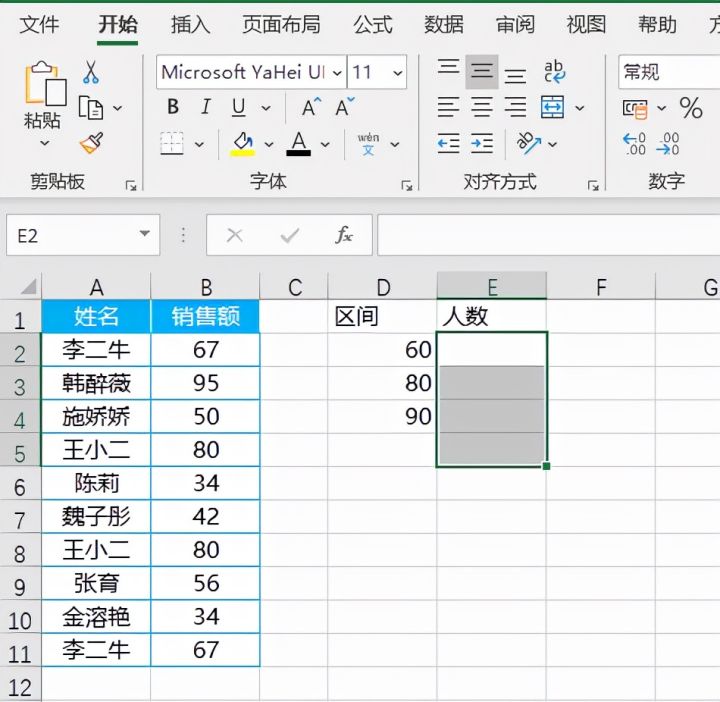Switch to the 插入 tab
This screenshot has height=702, width=720.
[x=191, y=24]
